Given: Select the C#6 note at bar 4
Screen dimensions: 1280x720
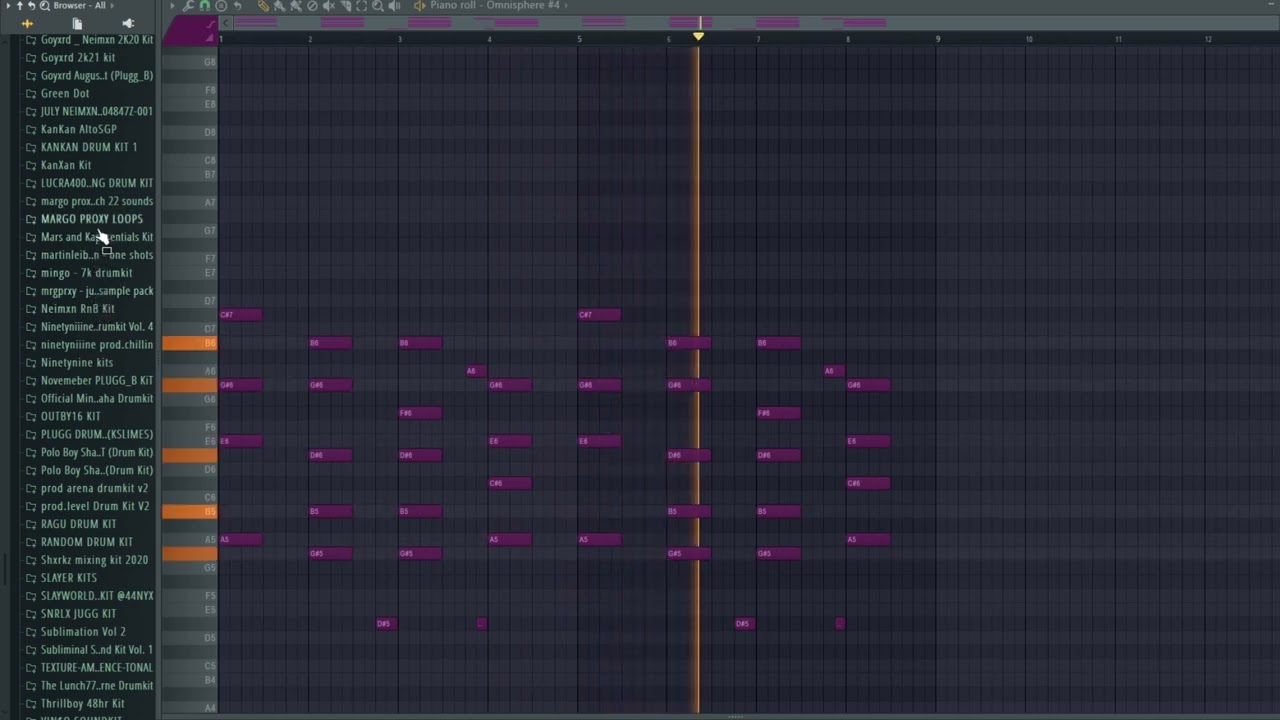Looking at the screenshot, I should [510, 483].
